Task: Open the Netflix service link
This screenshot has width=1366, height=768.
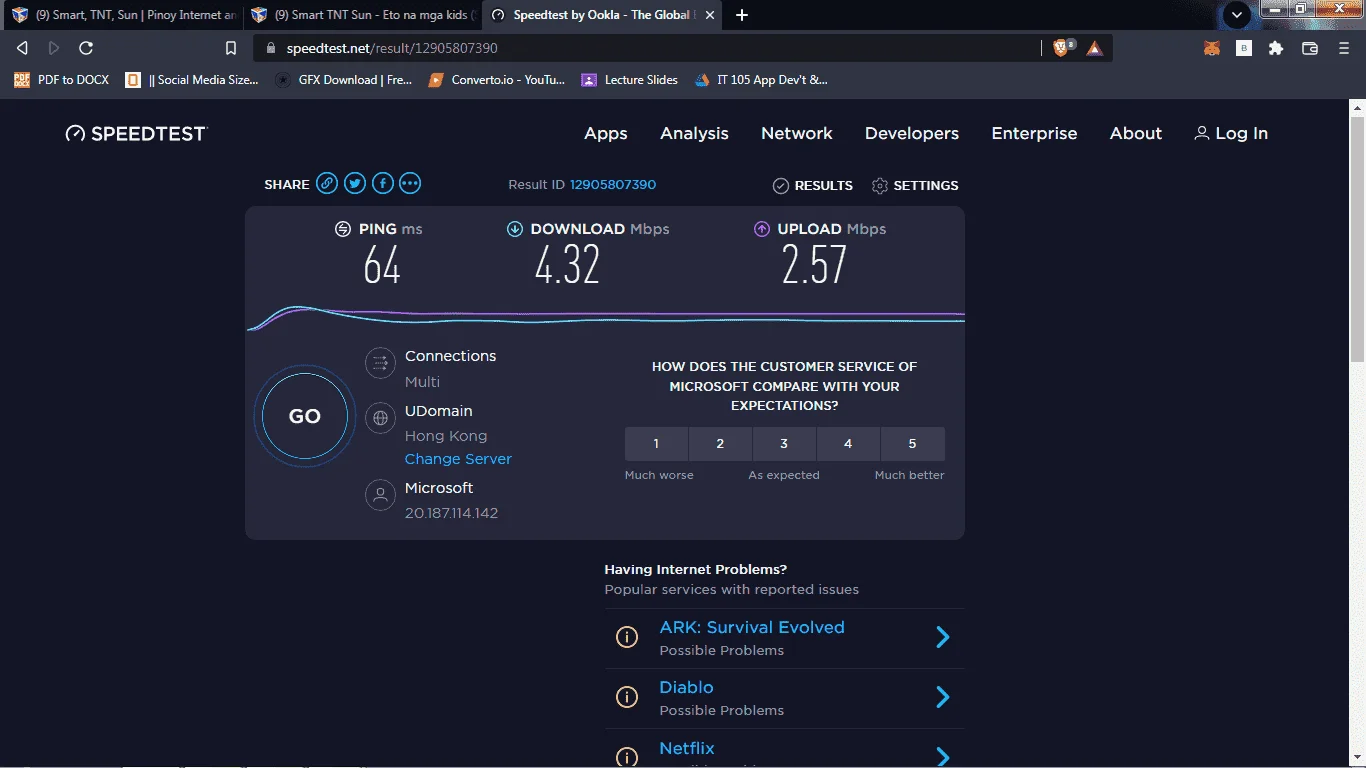Action: coord(687,748)
